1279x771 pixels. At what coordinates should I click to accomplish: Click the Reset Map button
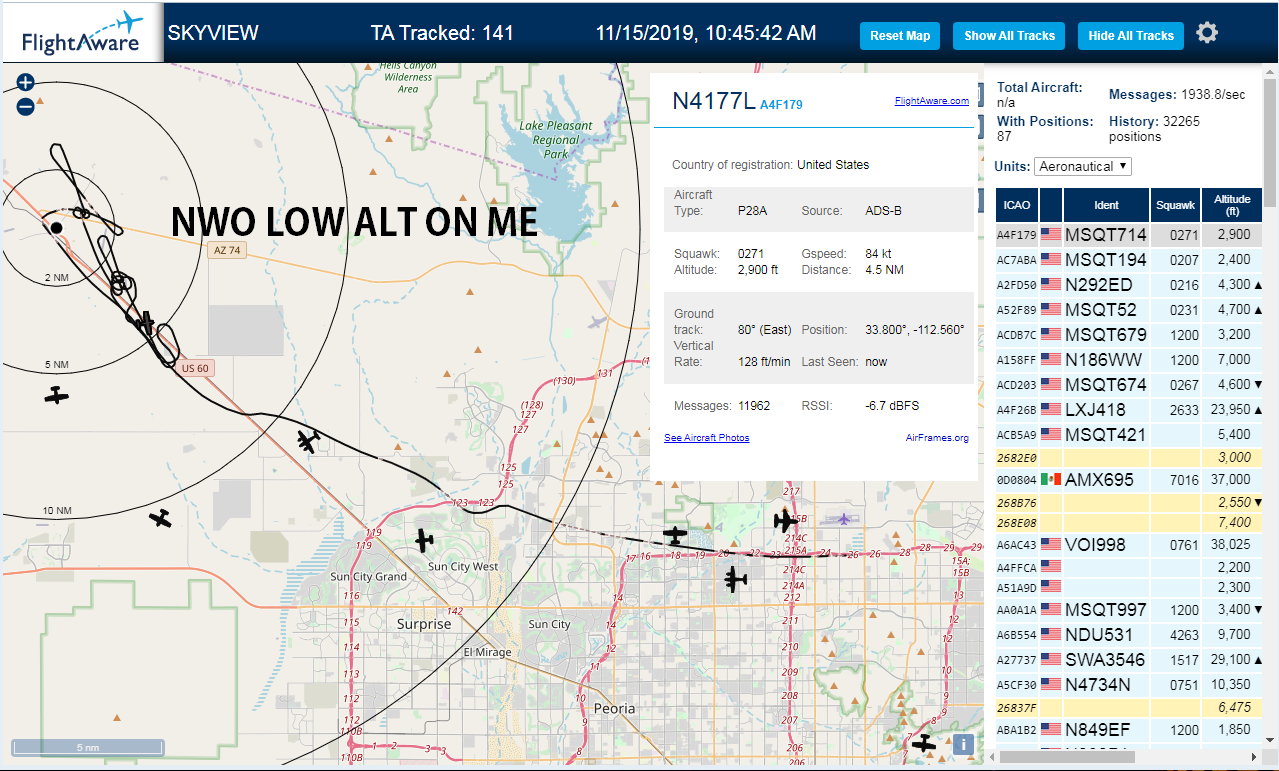click(x=900, y=36)
